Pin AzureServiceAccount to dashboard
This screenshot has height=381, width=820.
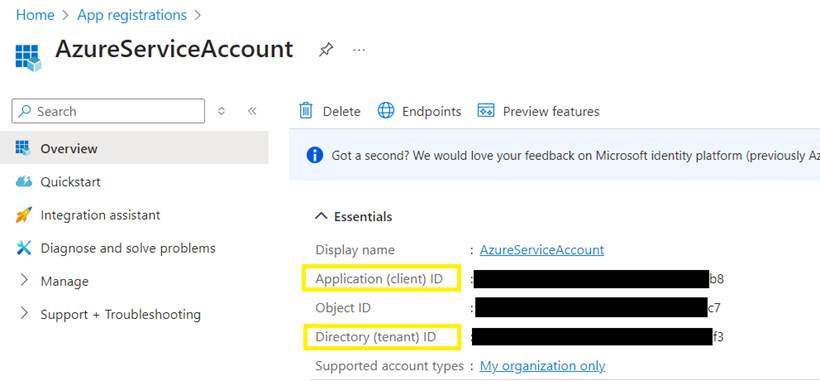tap(326, 50)
